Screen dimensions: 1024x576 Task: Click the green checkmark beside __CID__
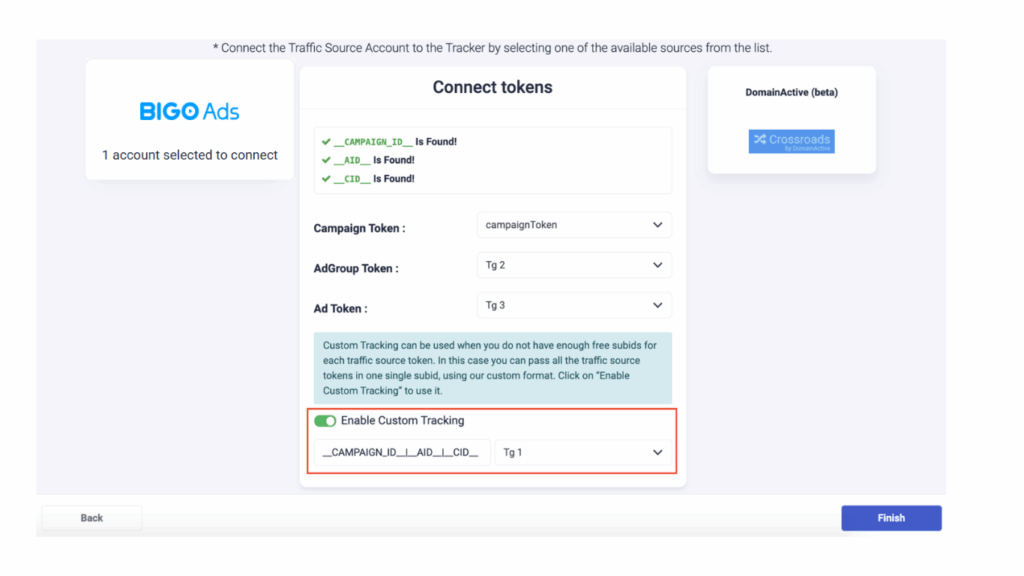[326, 179]
